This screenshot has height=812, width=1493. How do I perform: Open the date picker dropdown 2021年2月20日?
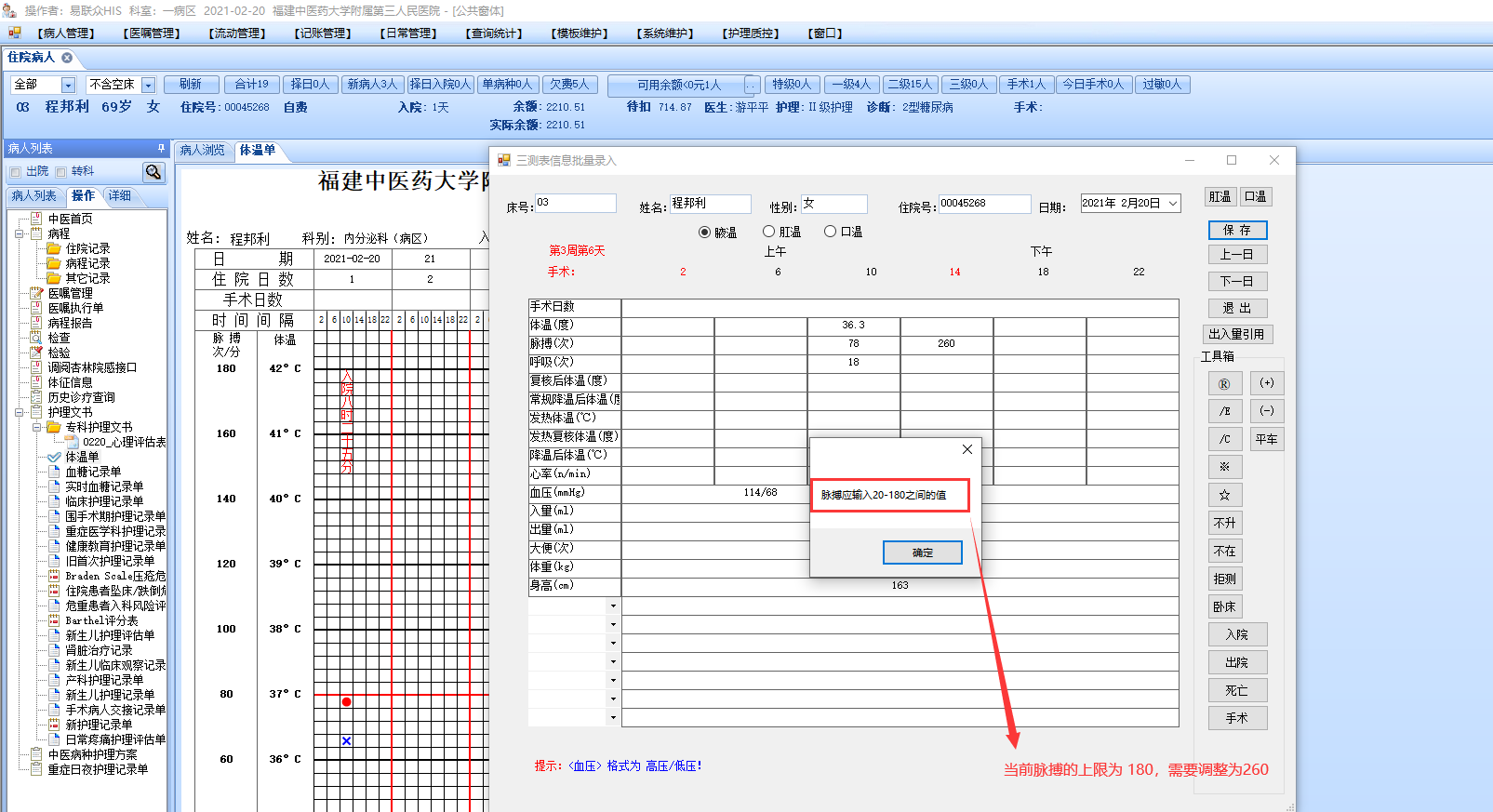click(1173, 204)
